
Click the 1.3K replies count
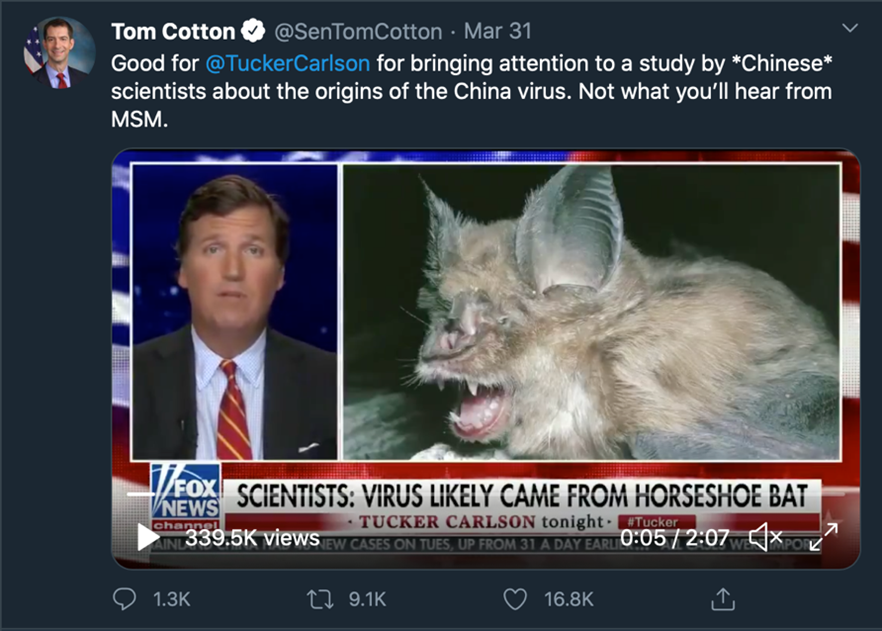point(171,599)
